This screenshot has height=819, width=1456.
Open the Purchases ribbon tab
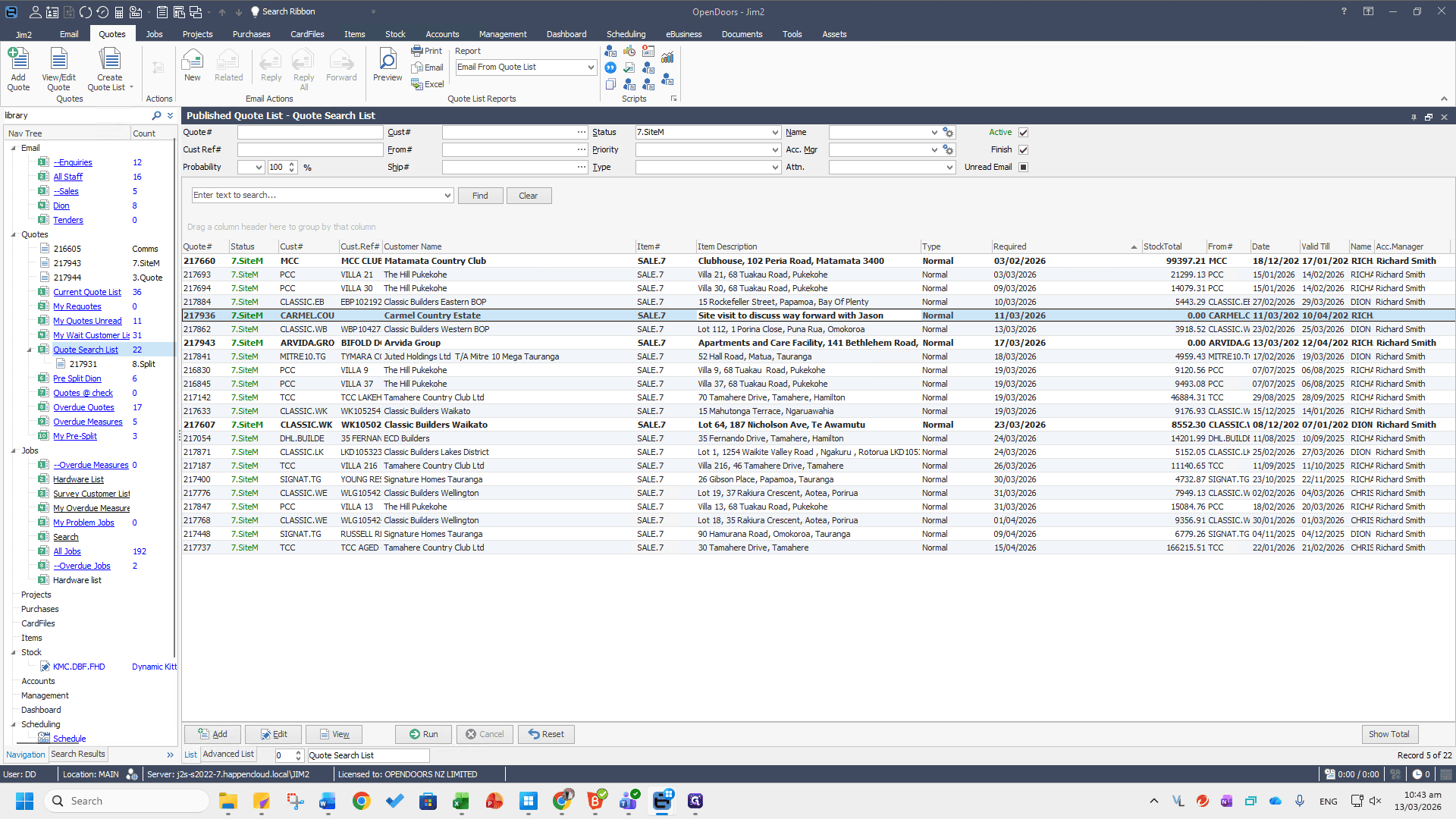(251, 34)
